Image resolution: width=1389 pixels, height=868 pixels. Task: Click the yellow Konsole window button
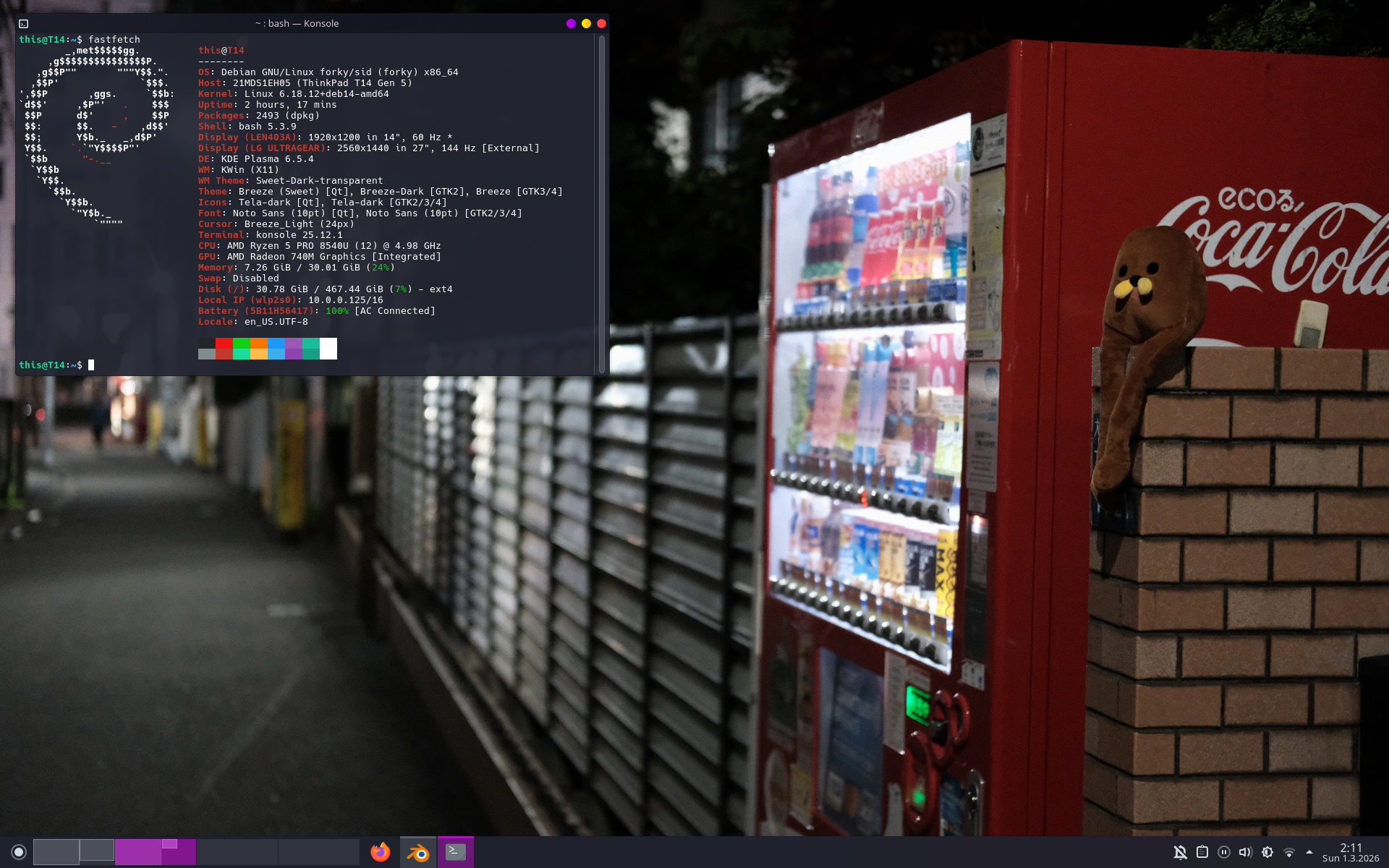pyautogui.click(x=586, y=24)
